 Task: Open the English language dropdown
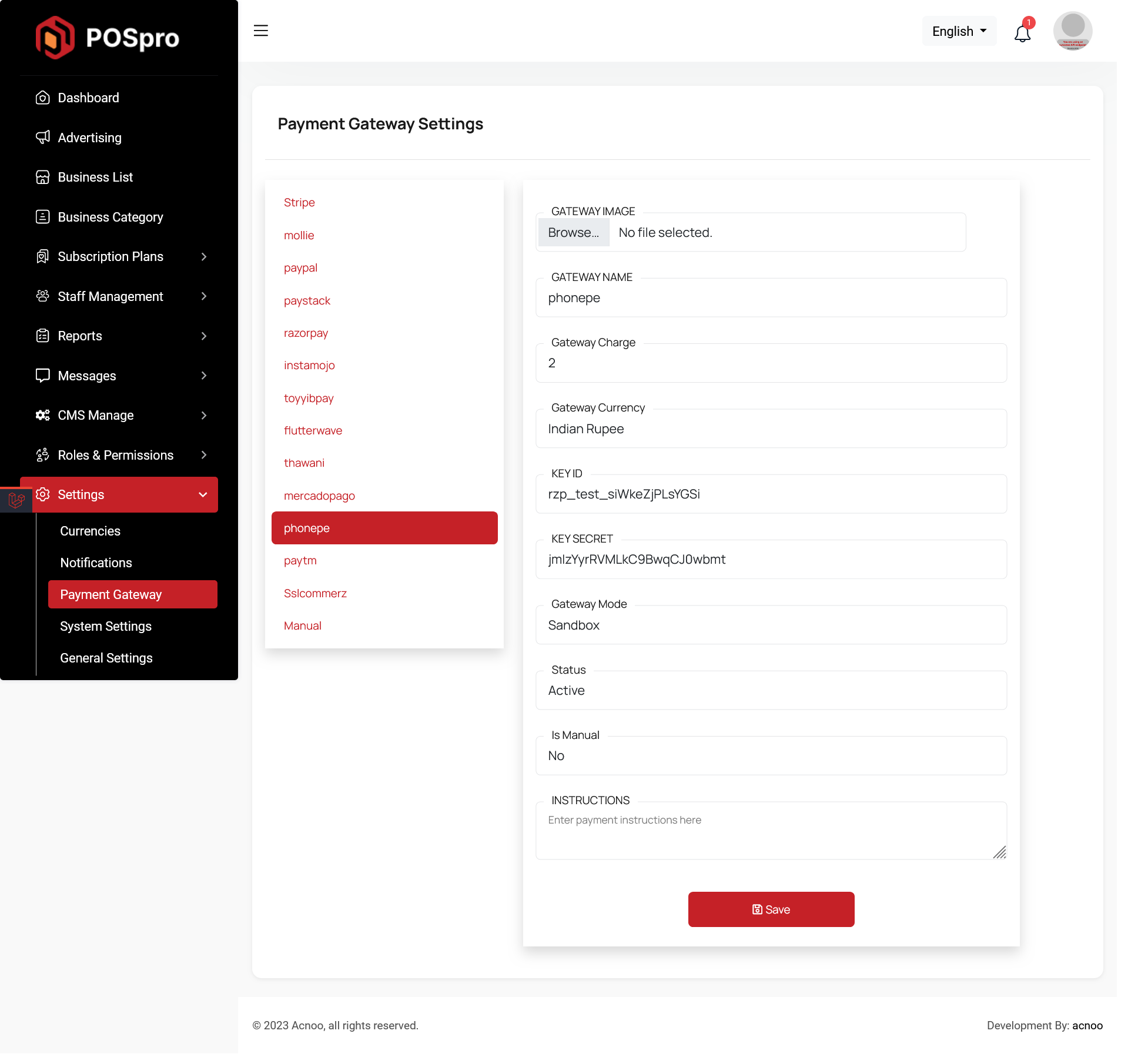point(959,31)
